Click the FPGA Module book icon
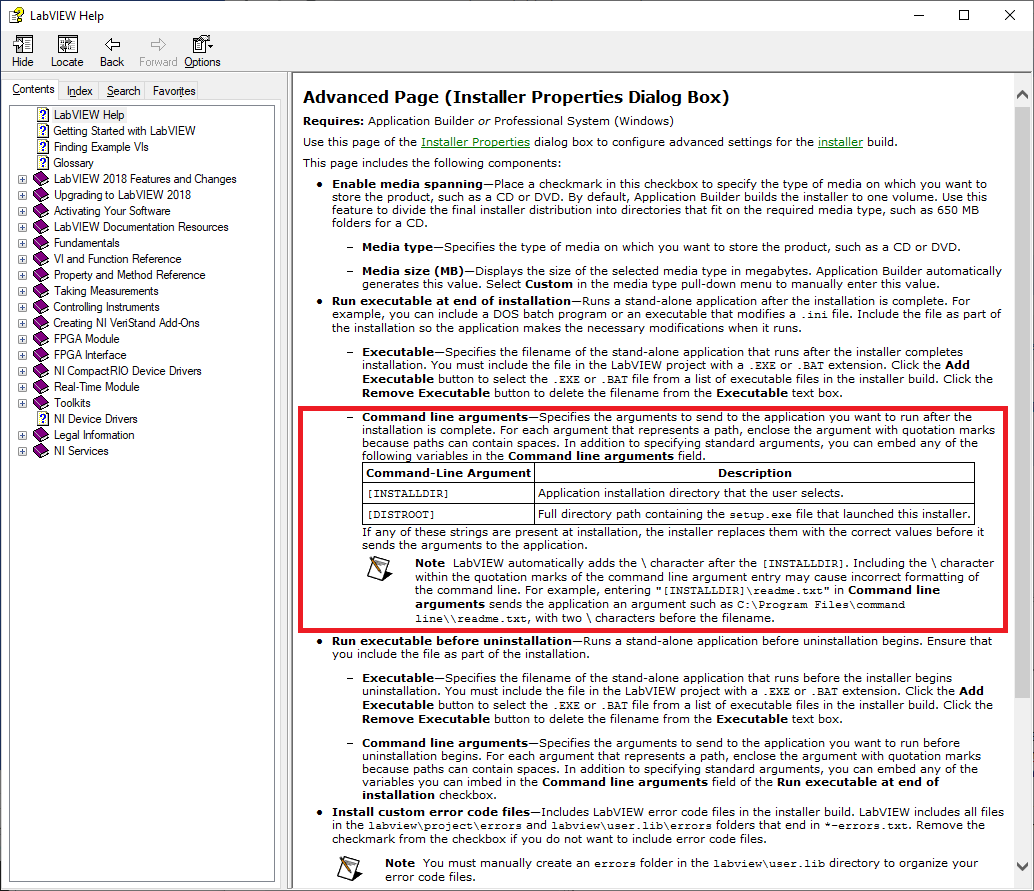 [41, 339]
